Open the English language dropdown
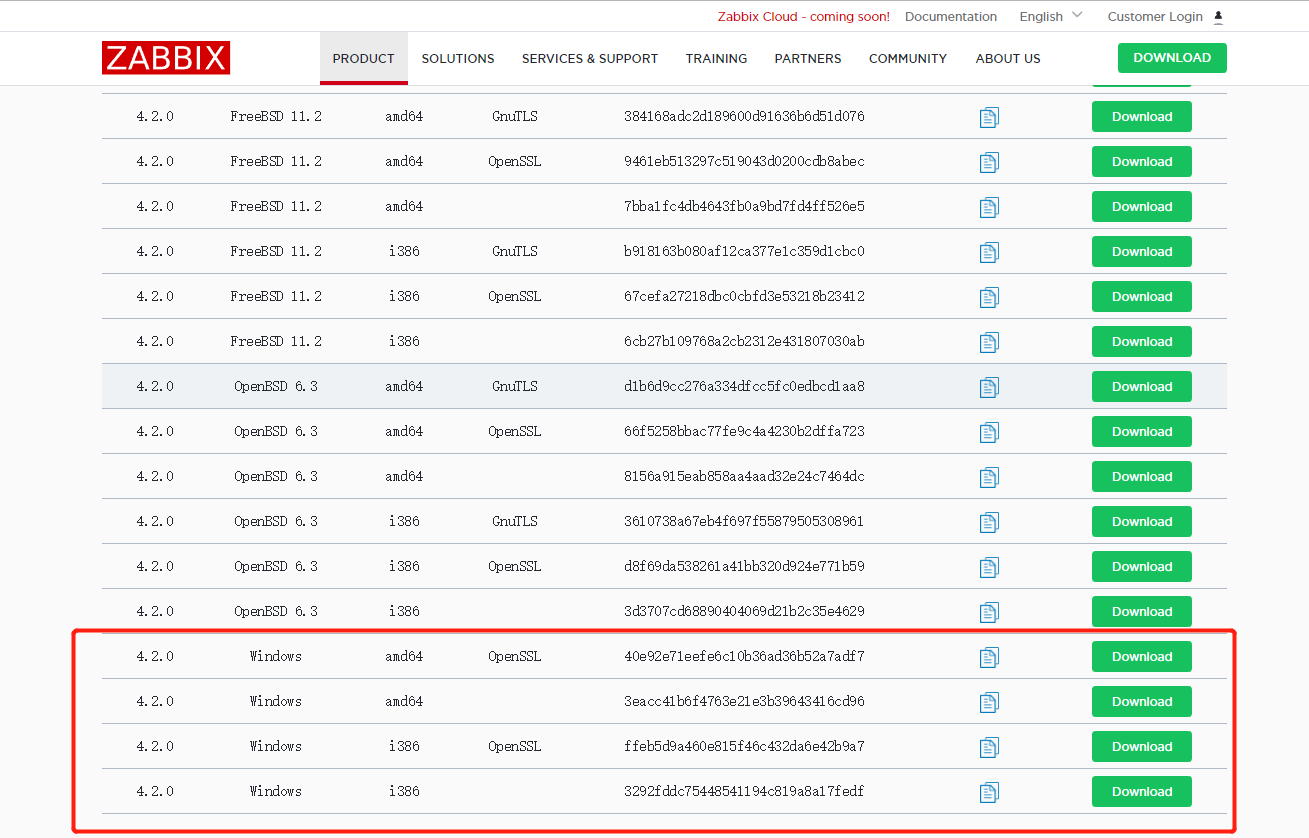Screen dimensions: 1309x838 pyautogui.click(x=1051, y=16)
